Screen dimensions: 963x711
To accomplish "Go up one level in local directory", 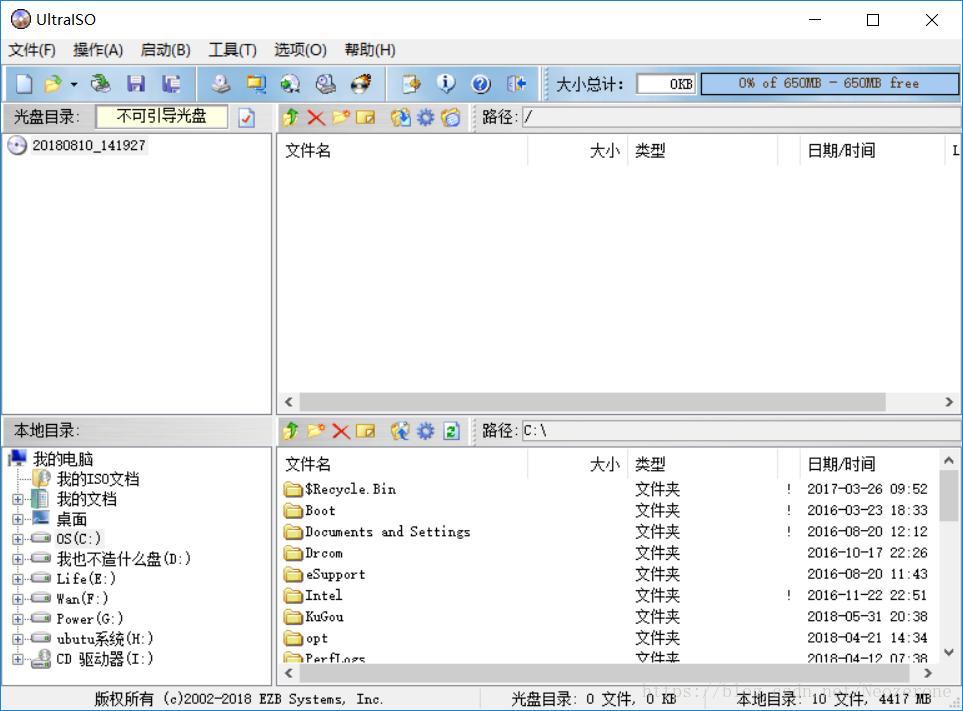I will (291, 430).
